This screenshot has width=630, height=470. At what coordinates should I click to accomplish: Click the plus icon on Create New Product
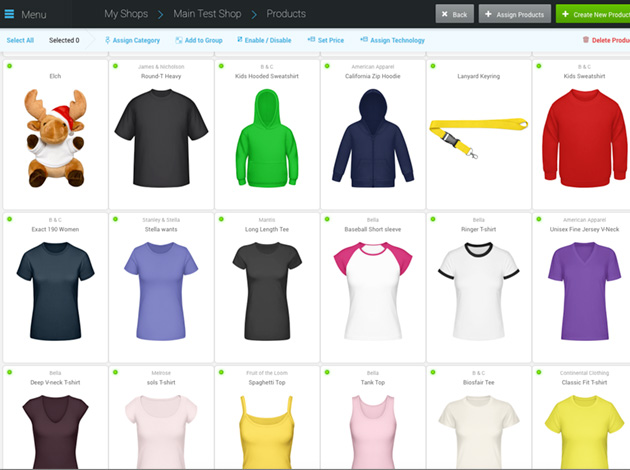pyautogui.click(x=565, y=14)
